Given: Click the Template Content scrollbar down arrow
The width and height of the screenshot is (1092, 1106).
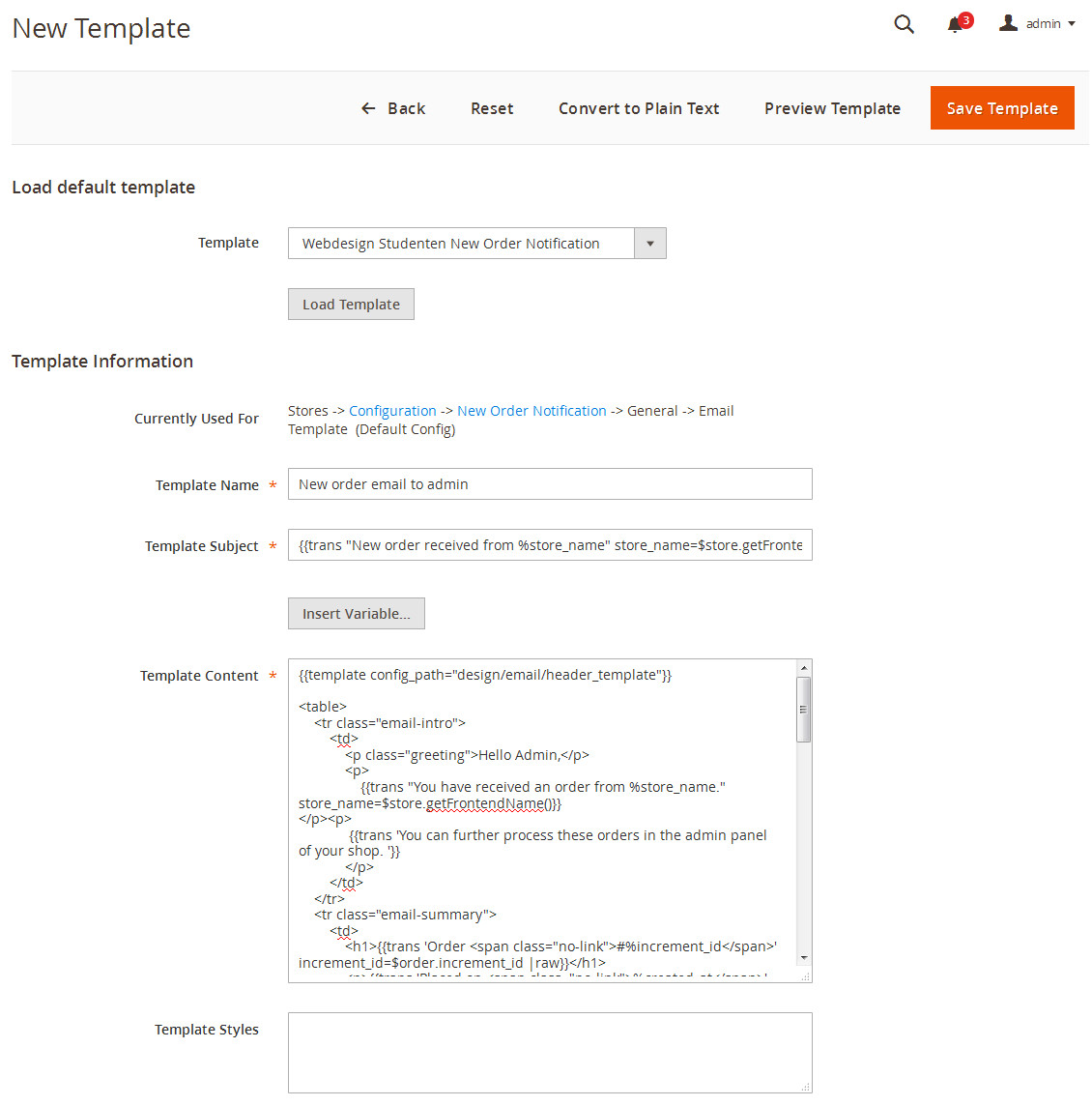Looking at the screenshot, I should pyautogui.click(x=804, y=958).
